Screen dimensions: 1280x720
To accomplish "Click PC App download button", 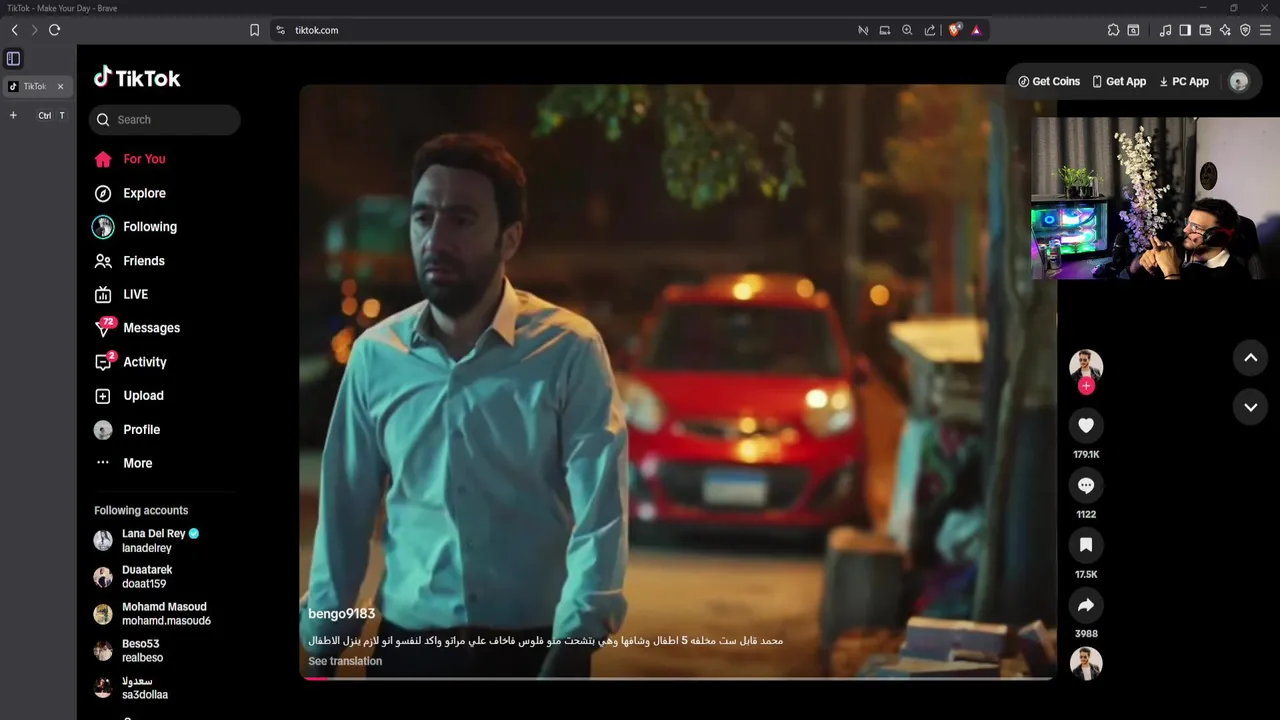I will click(x=1184, y=82).
